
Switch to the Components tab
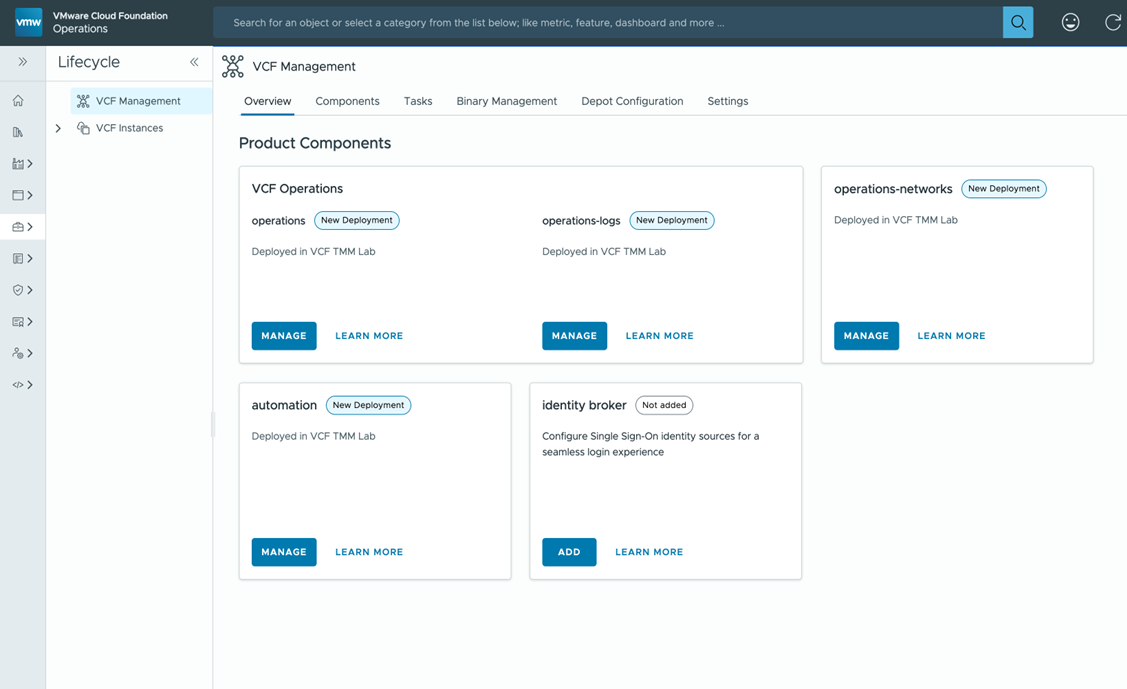tap(347, 101)
